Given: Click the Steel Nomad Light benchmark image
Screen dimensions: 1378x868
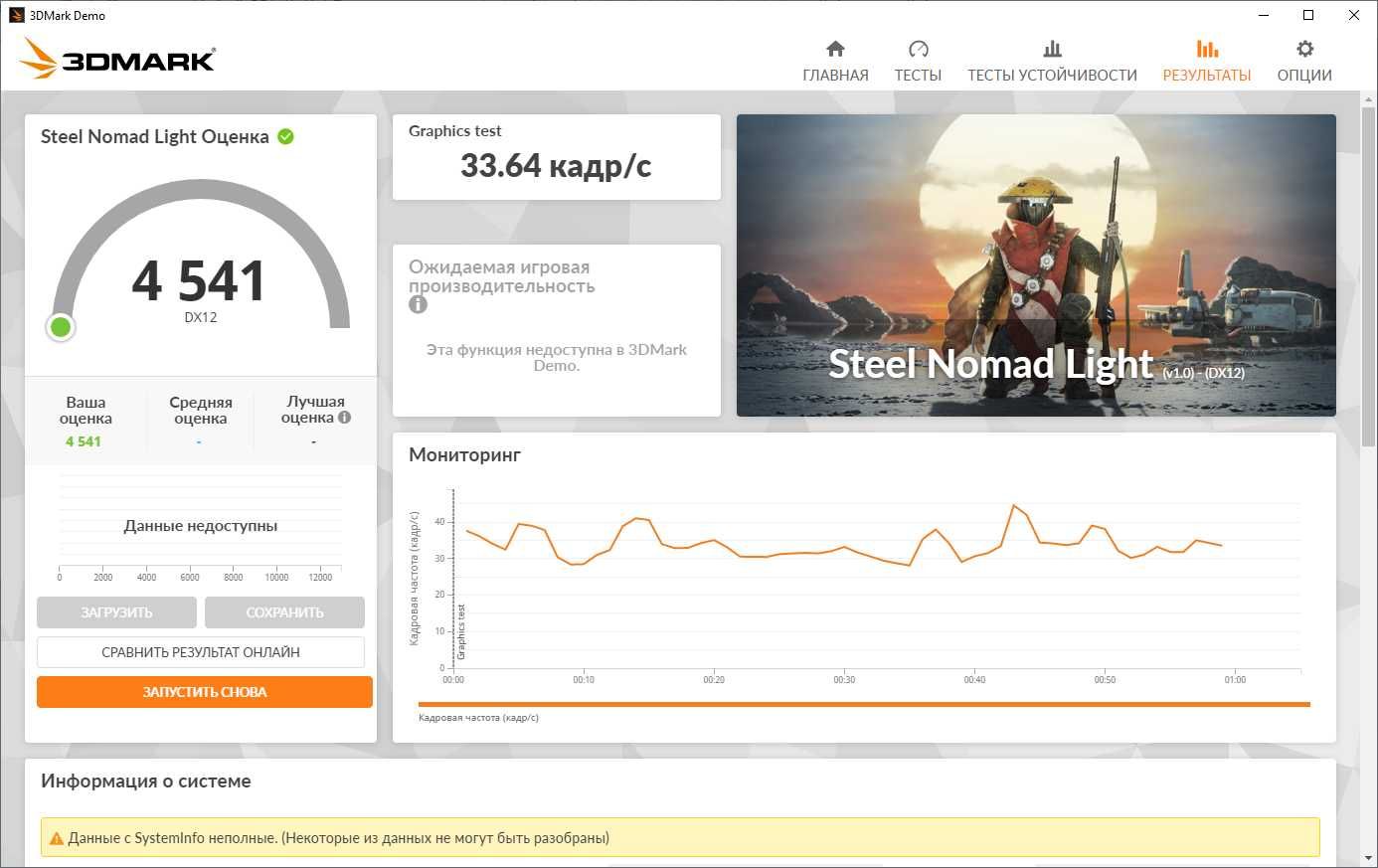Looking at the screenshot, I should click(1036, 265).
